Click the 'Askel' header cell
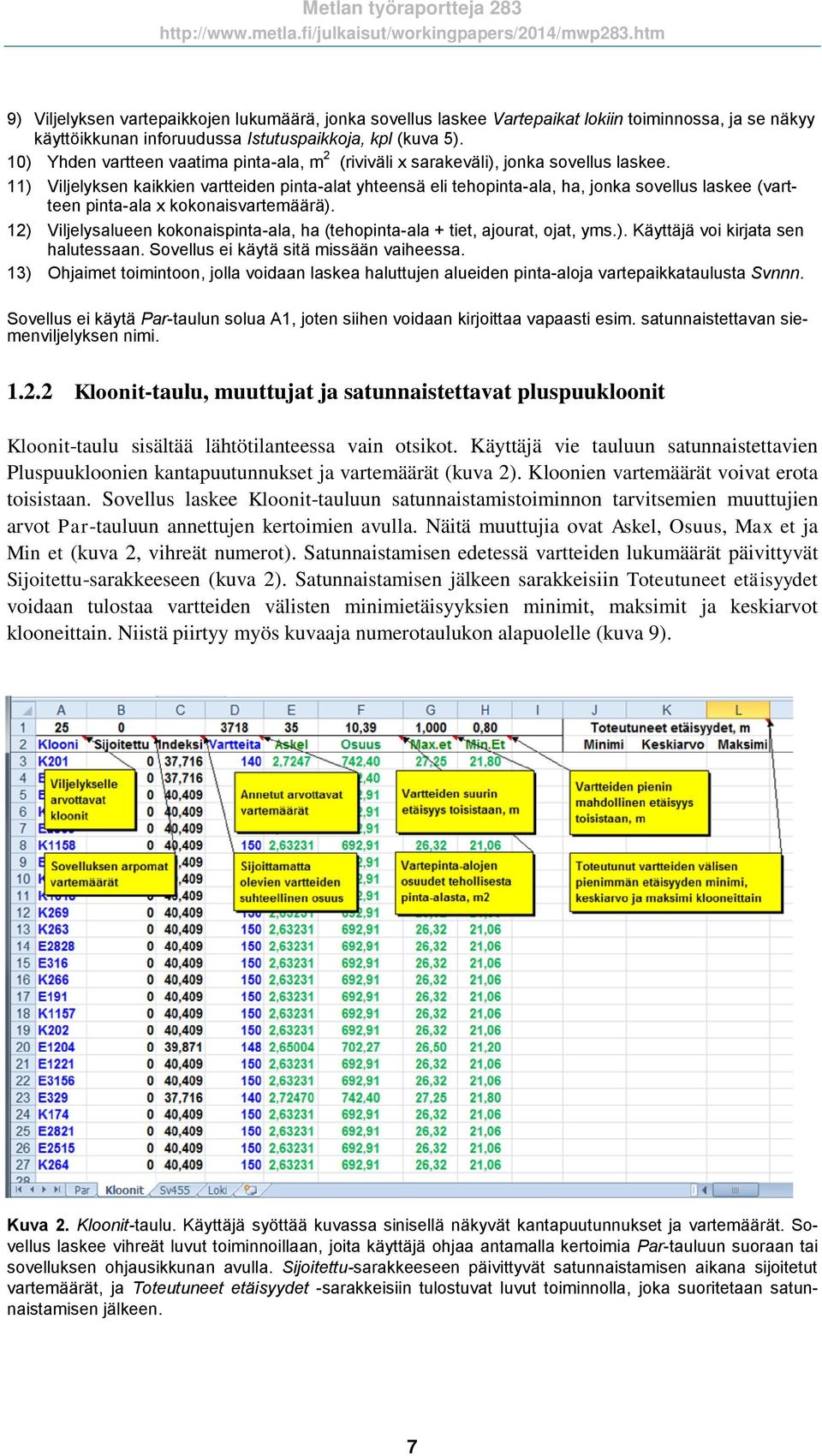 (291, 744)
